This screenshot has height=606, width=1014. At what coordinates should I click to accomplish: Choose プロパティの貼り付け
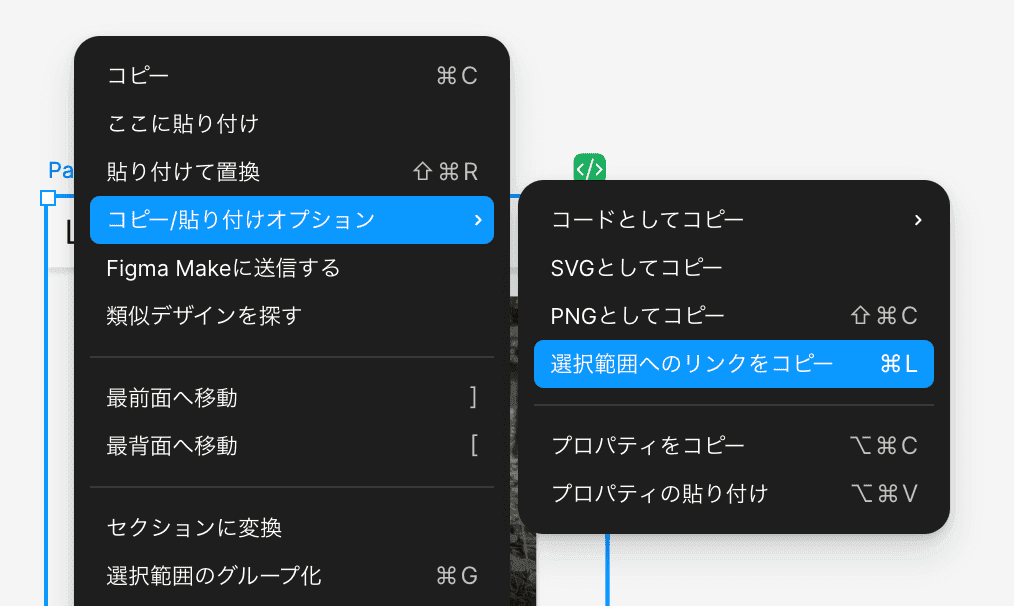coord(733,494)
